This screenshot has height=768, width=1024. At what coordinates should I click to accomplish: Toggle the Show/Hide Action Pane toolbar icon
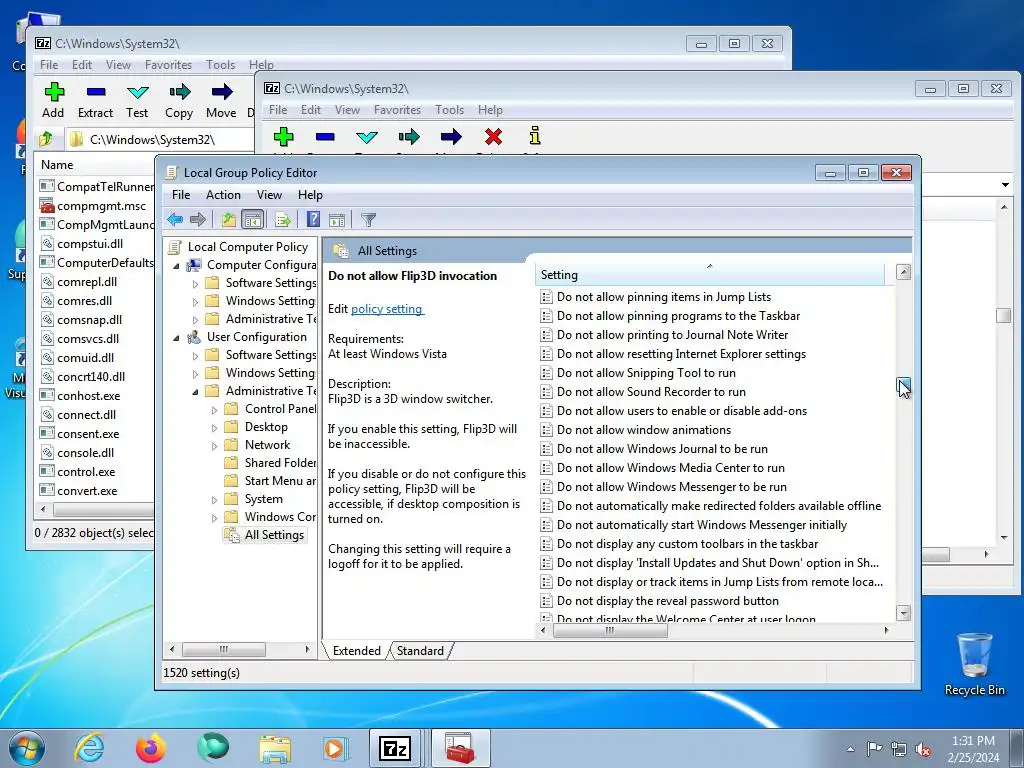(337, 219)
